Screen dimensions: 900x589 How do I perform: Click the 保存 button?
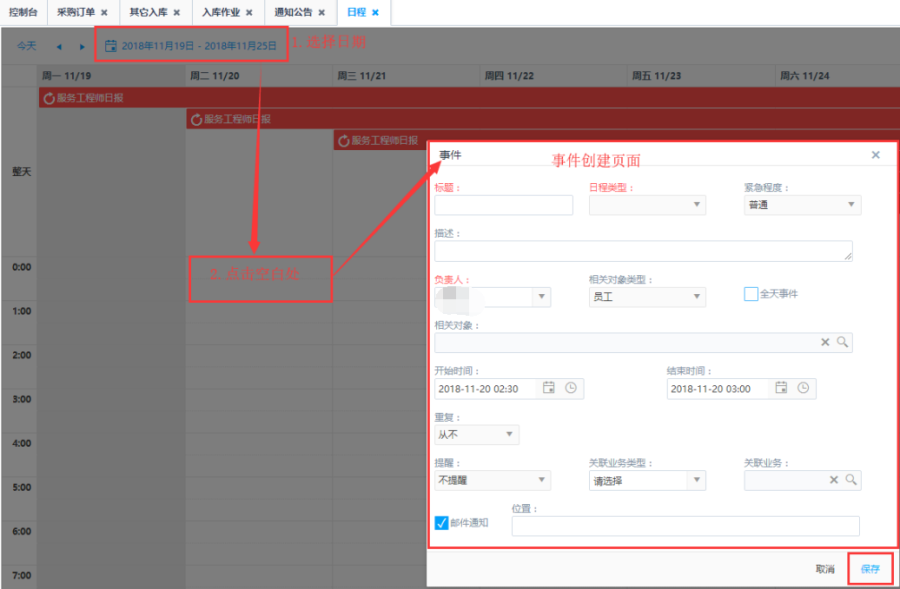point(870,568)
